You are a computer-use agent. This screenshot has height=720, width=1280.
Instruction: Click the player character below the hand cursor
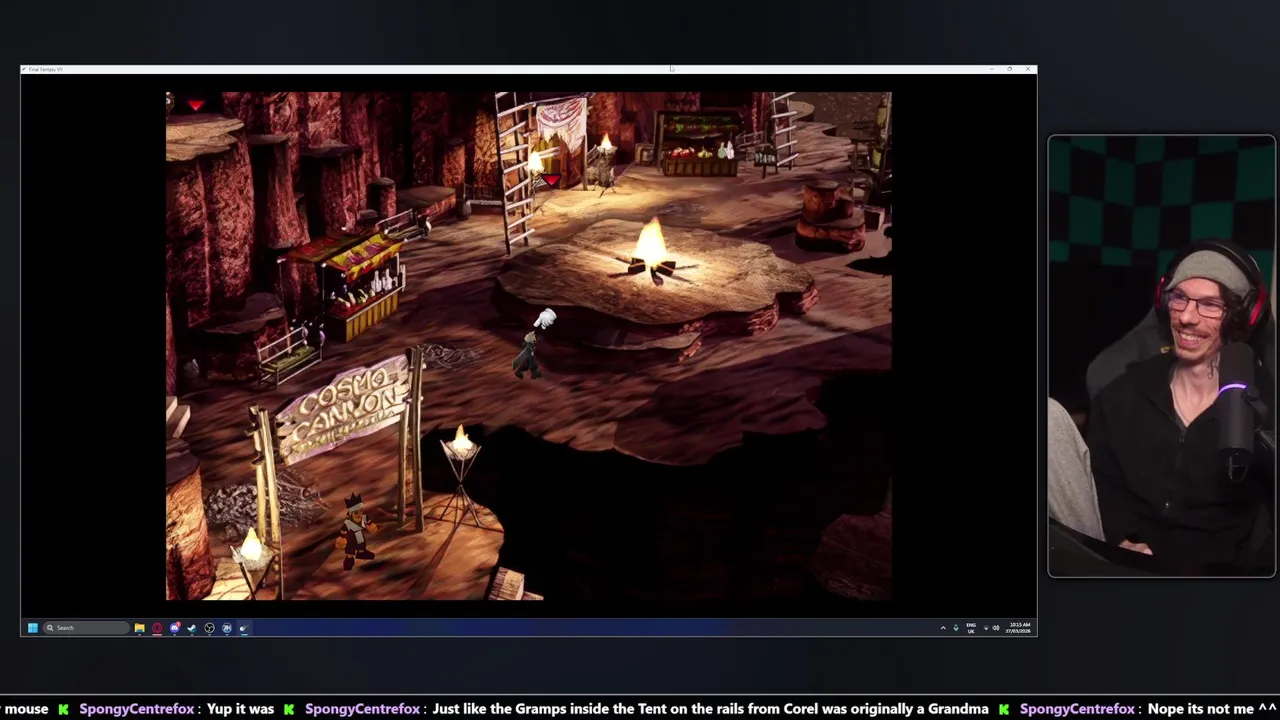tap(527, 355)
